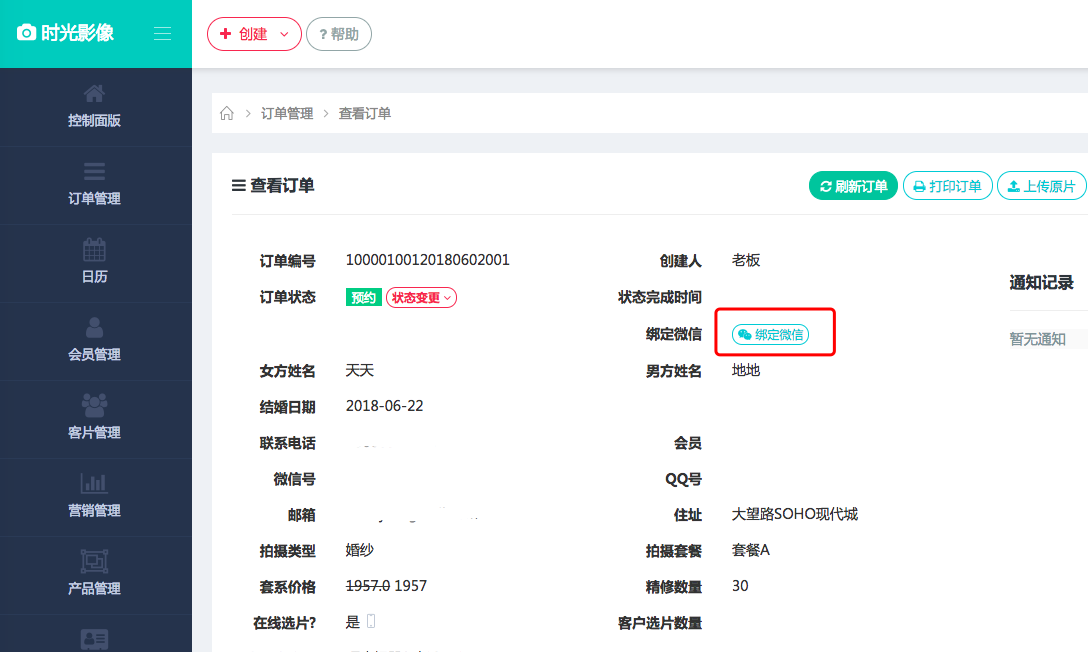Go to 会员管理 member management
Viewport: 1088px width, 652px height.
pos(95,341)
